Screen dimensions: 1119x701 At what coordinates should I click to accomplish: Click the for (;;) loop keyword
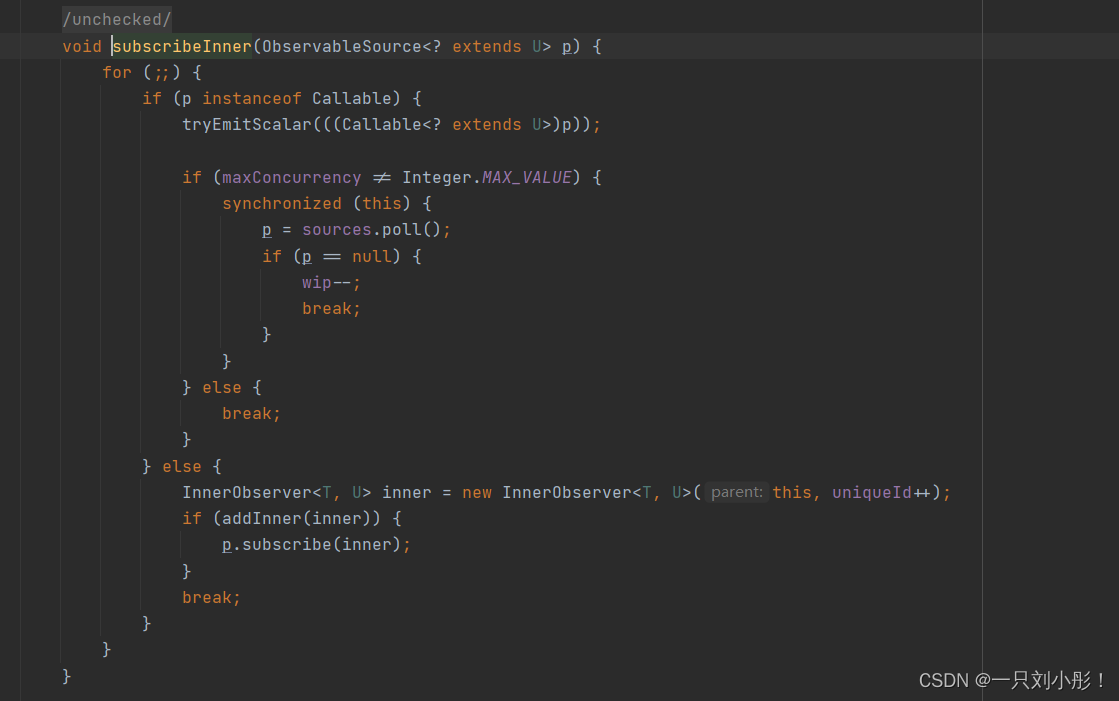(117, 72)
